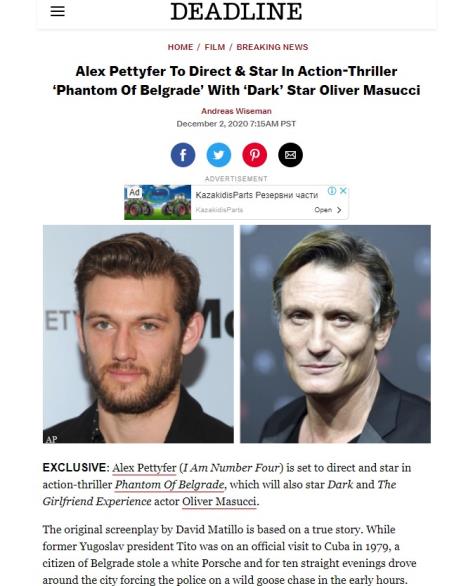Screen dimensions: 468x586
Task: Open Phantom Of Belgrade link
Action: tap(169, 485)
